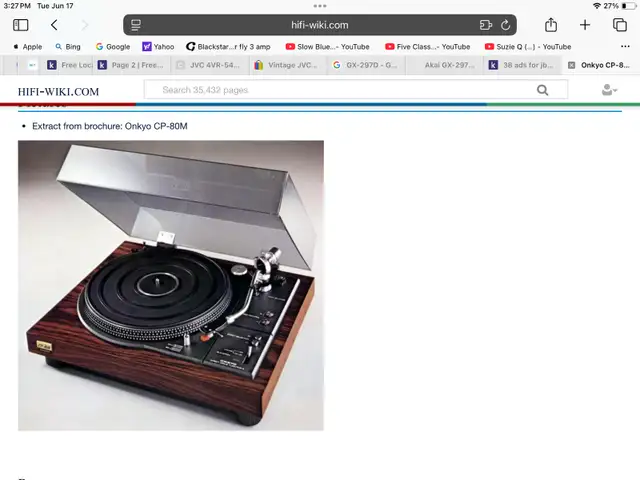The height and width of the screenshot is (480, 640).
Task: Show tab overview grid
Action: click(x=620, y=25)
